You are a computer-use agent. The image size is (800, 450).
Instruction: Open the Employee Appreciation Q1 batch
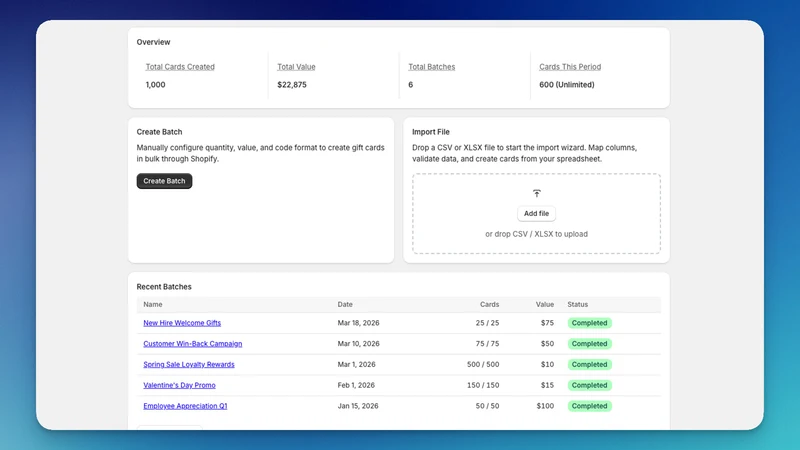(x=185, y=406)
